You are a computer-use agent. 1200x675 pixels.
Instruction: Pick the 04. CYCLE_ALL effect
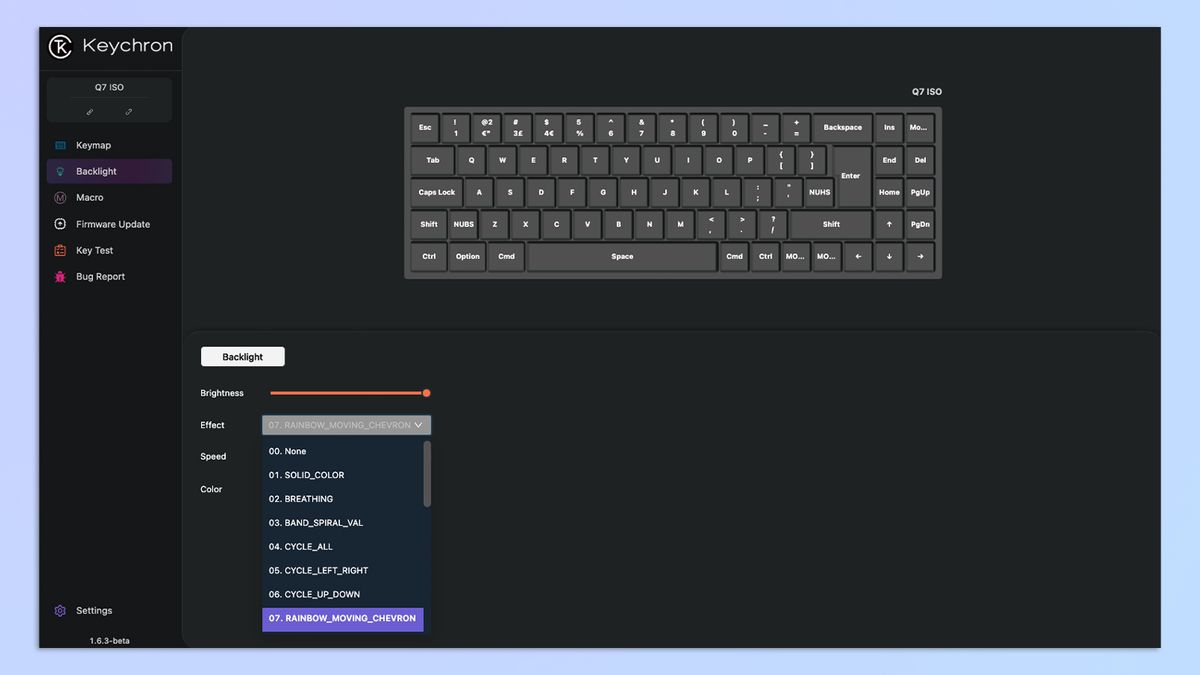coord(300,547)
